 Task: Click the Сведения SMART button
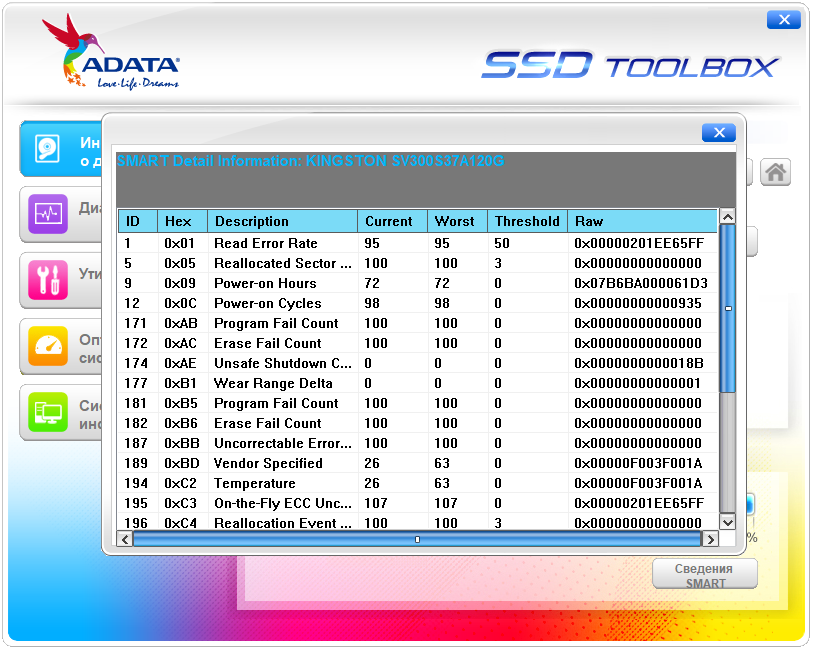[x=705, y=574]
